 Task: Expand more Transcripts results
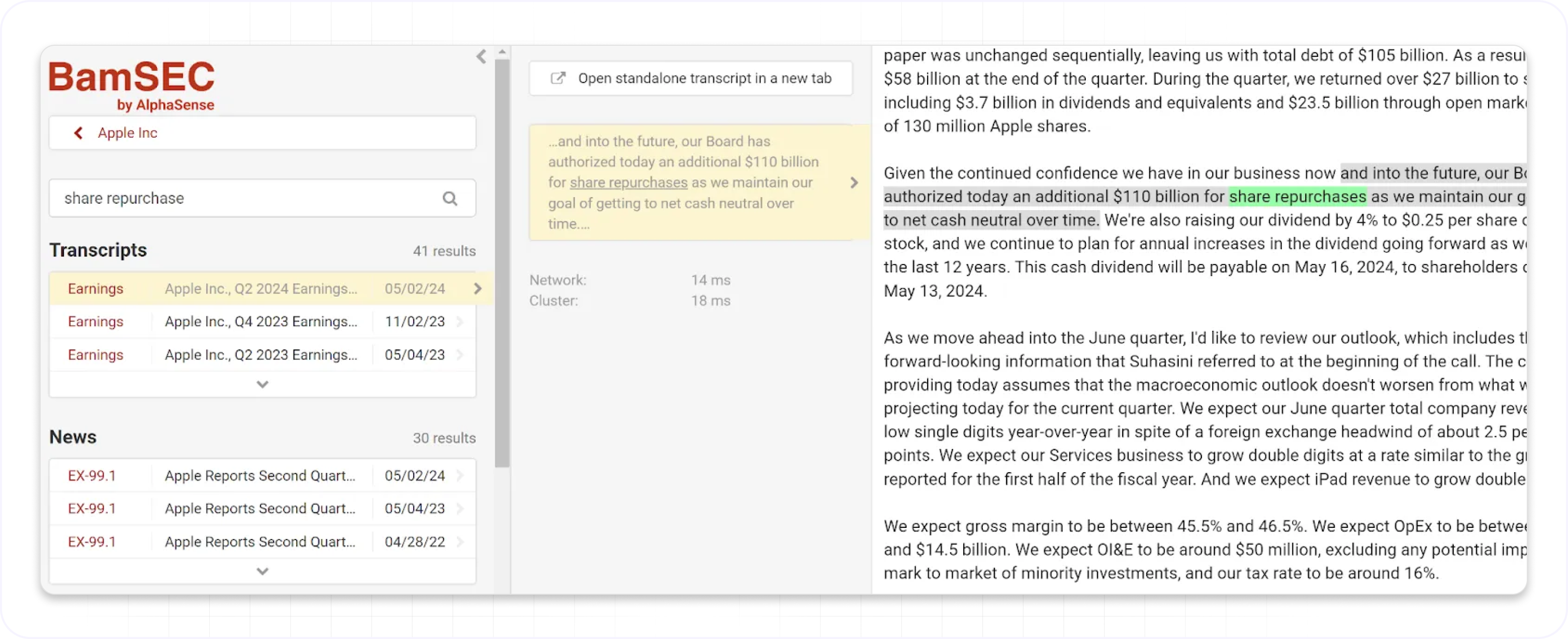tap(262, 385)
